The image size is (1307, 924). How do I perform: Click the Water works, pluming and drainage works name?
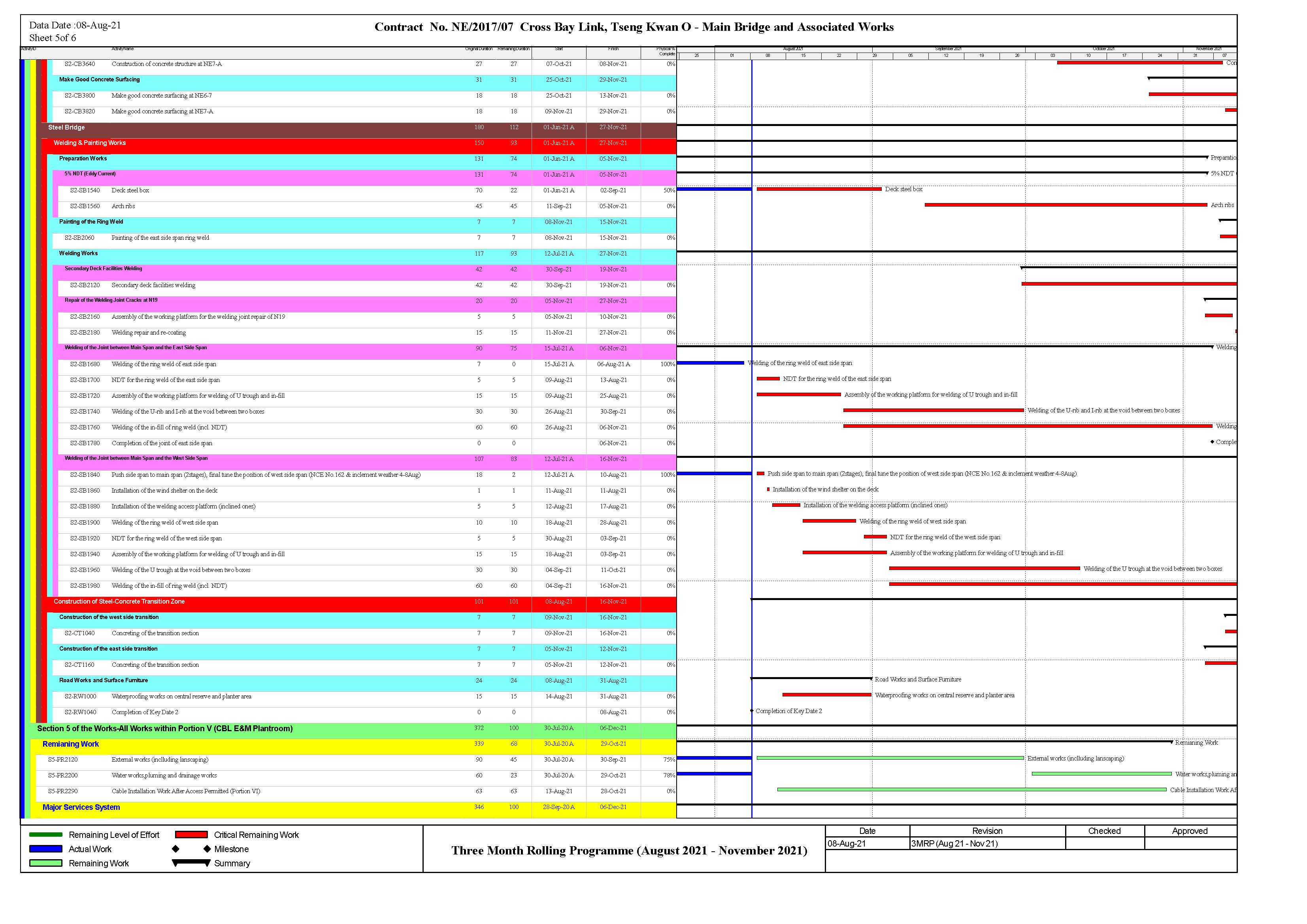coord(164,775)
